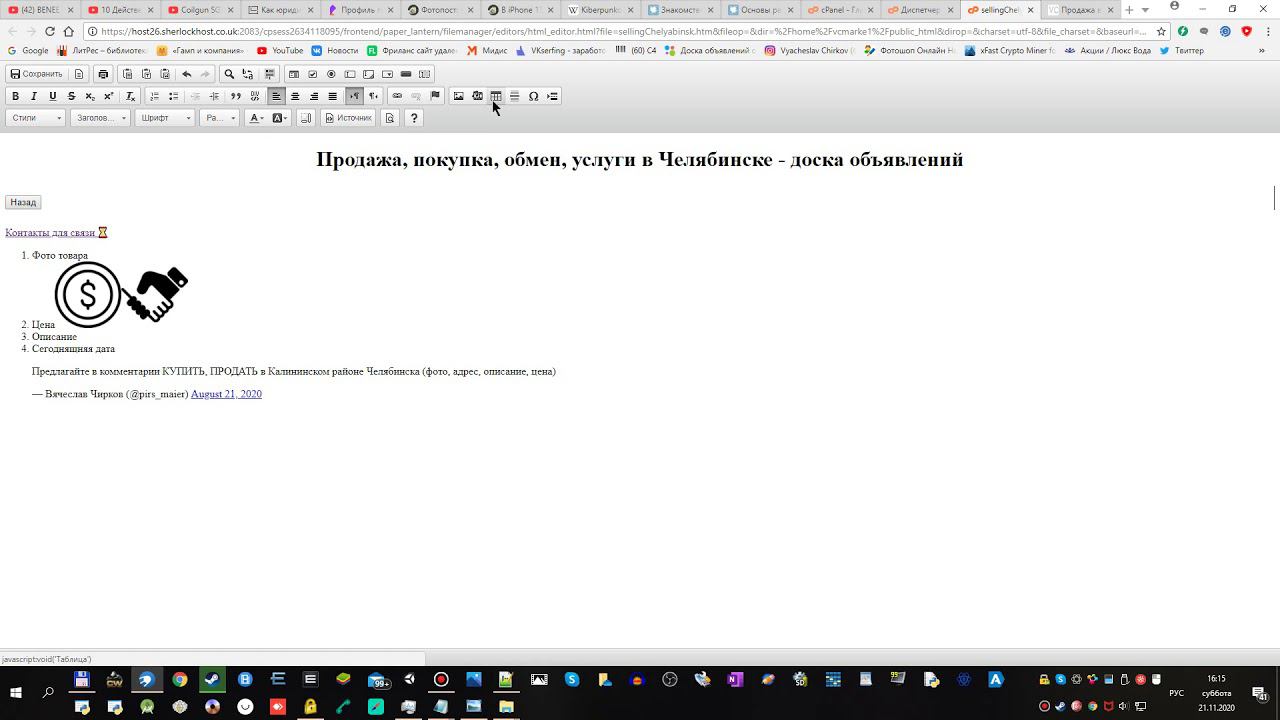Screen dimensions: 1280x720
Task: Switch to the Фотопост browser tab
Action: click(441, 10)
